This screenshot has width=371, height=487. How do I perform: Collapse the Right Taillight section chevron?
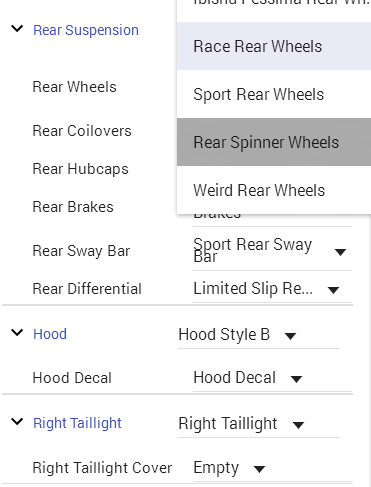coord(17,422)
